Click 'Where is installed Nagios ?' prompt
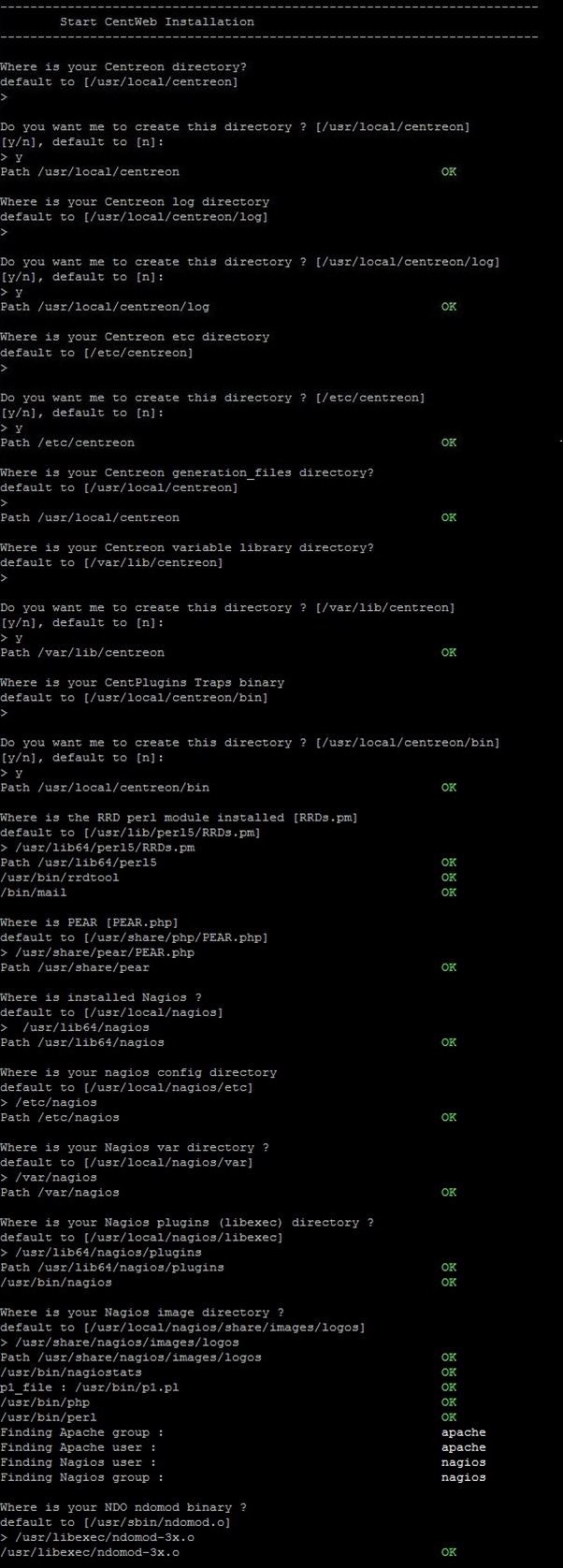Viewport: 563px width, 1568px height. point(101,997)
